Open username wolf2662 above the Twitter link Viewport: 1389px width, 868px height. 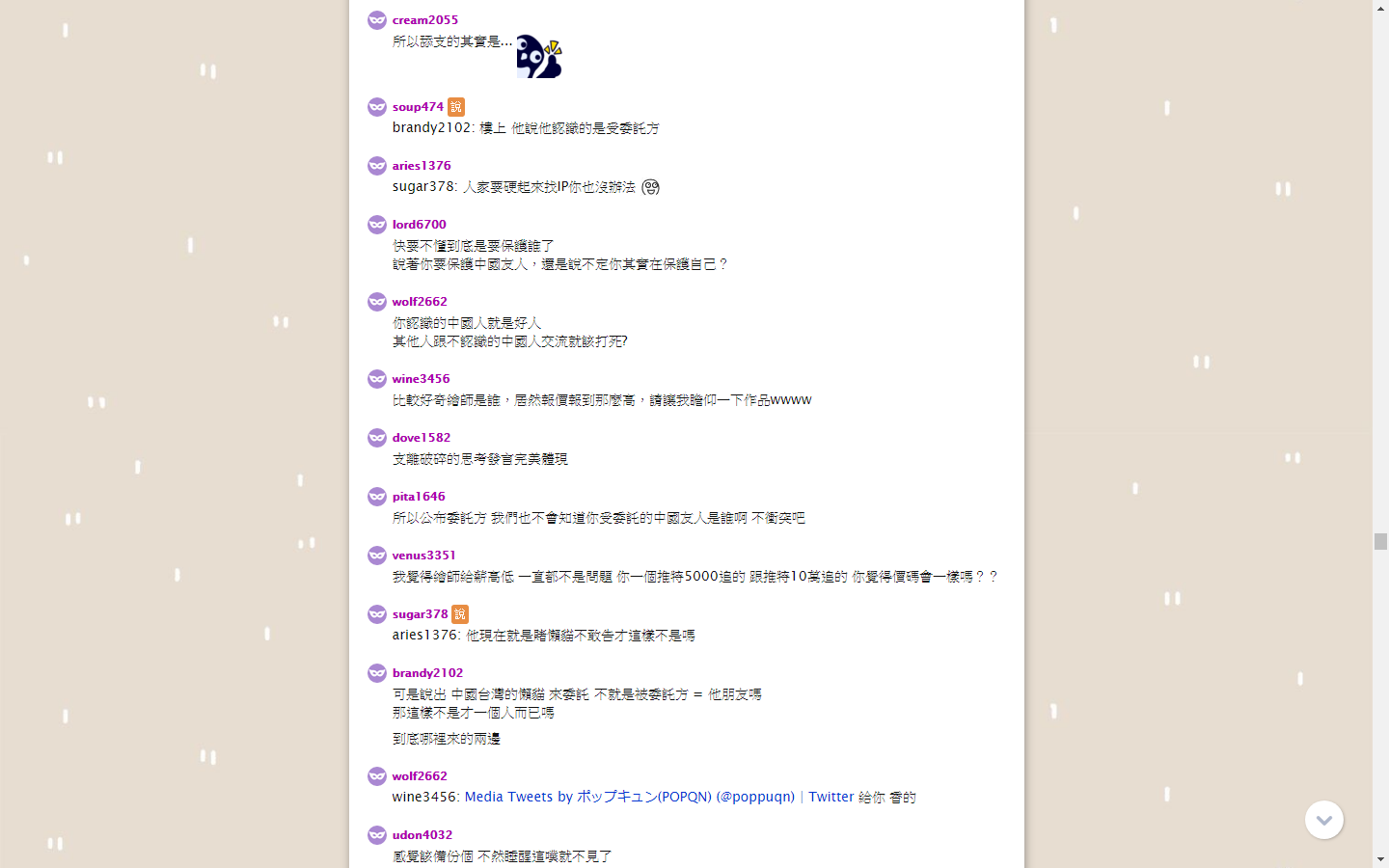tap(420, 776)
